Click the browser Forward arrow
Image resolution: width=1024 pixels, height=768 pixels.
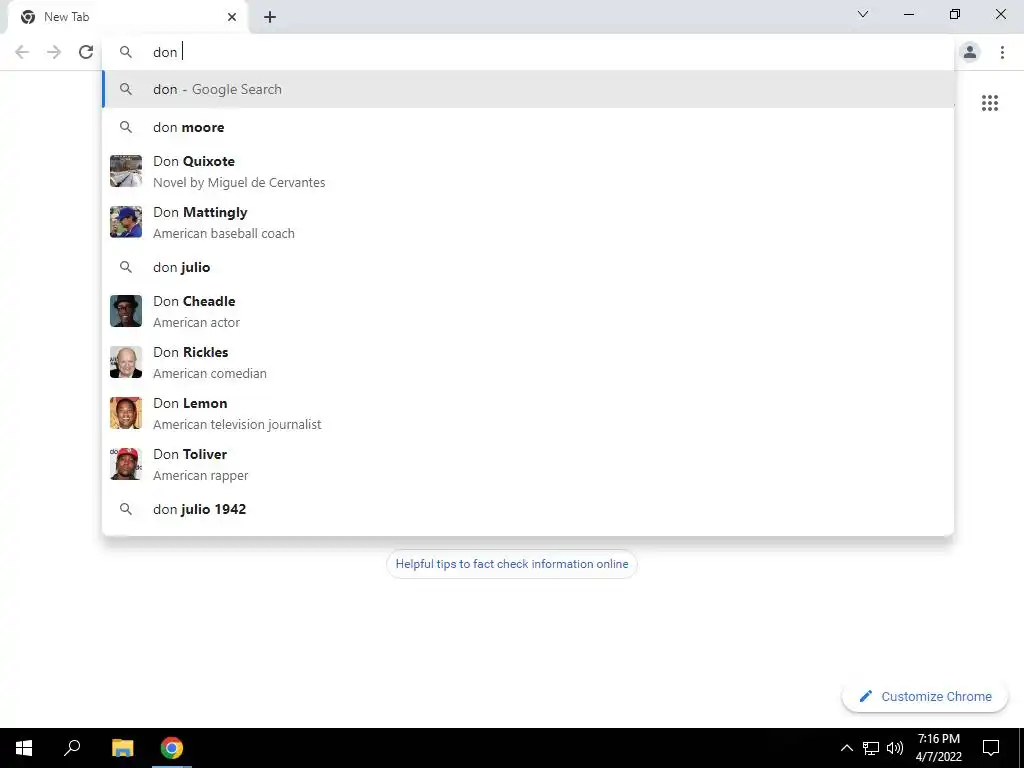pyautogui.click(x=54, y=52)
